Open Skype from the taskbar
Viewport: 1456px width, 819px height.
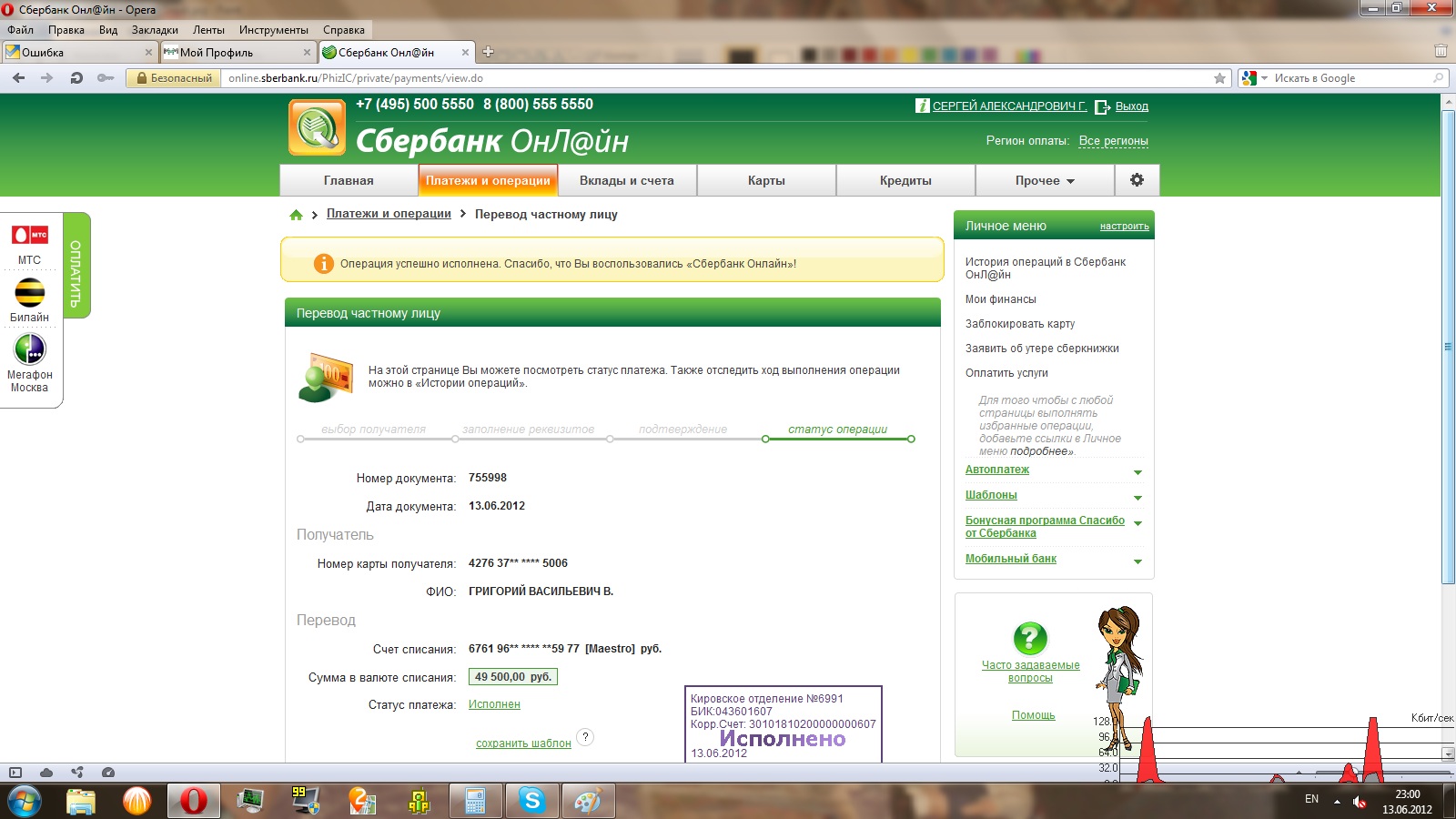(532, 801)
